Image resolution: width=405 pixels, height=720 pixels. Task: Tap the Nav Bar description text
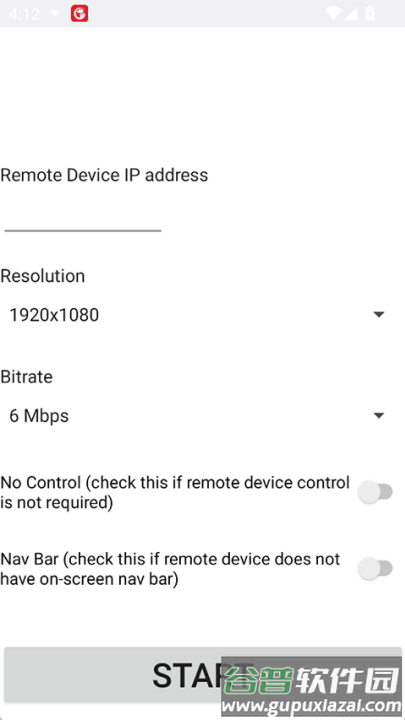(170, 569)
